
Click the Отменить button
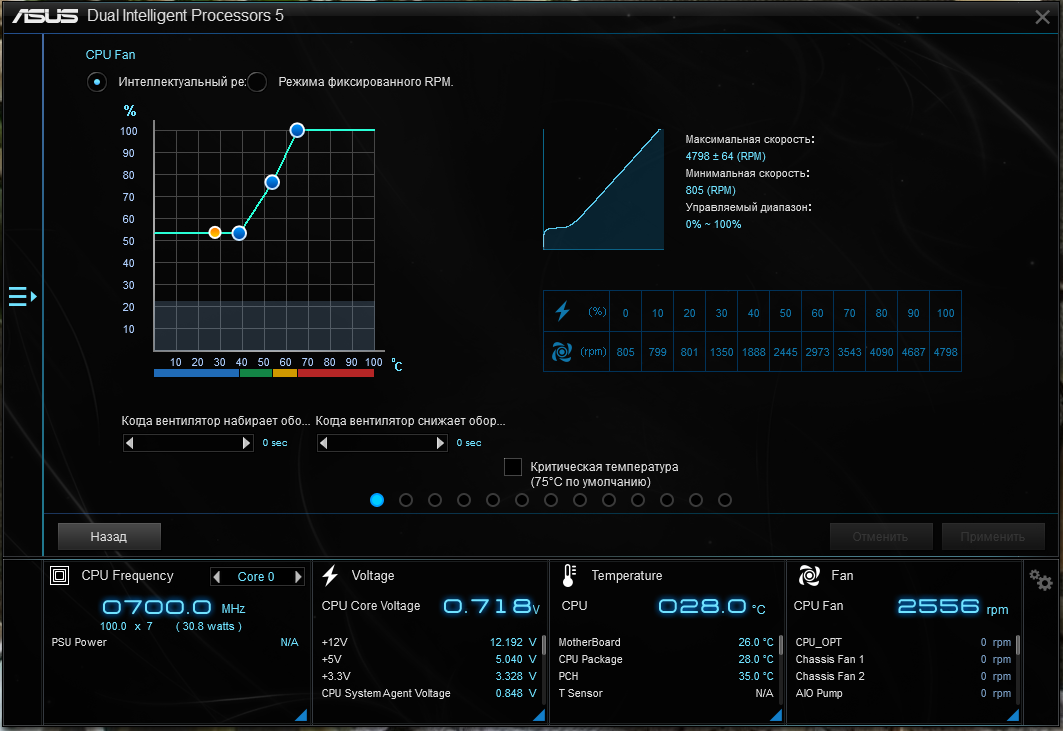pos(881,536)
